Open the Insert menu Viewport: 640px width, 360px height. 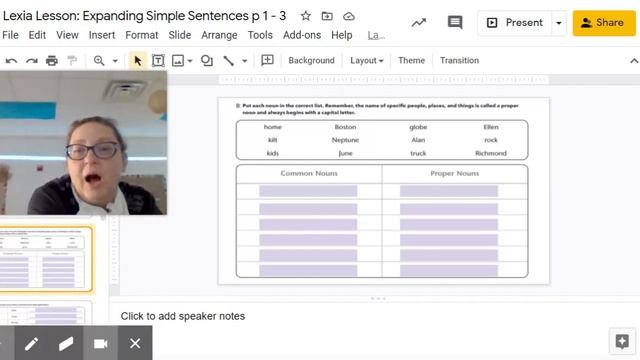point(102,35)
